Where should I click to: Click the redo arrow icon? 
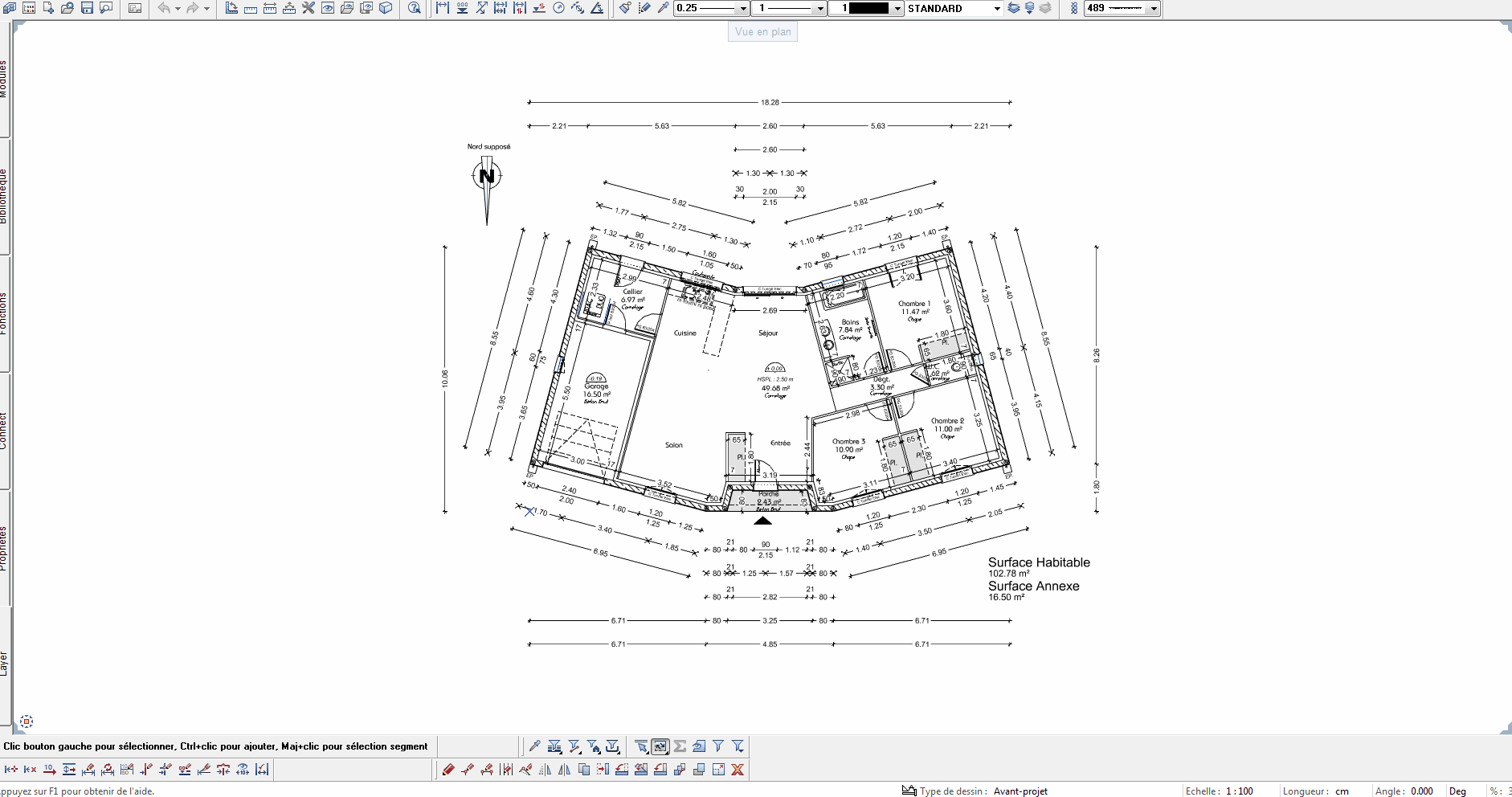click(x=193, y=8)
